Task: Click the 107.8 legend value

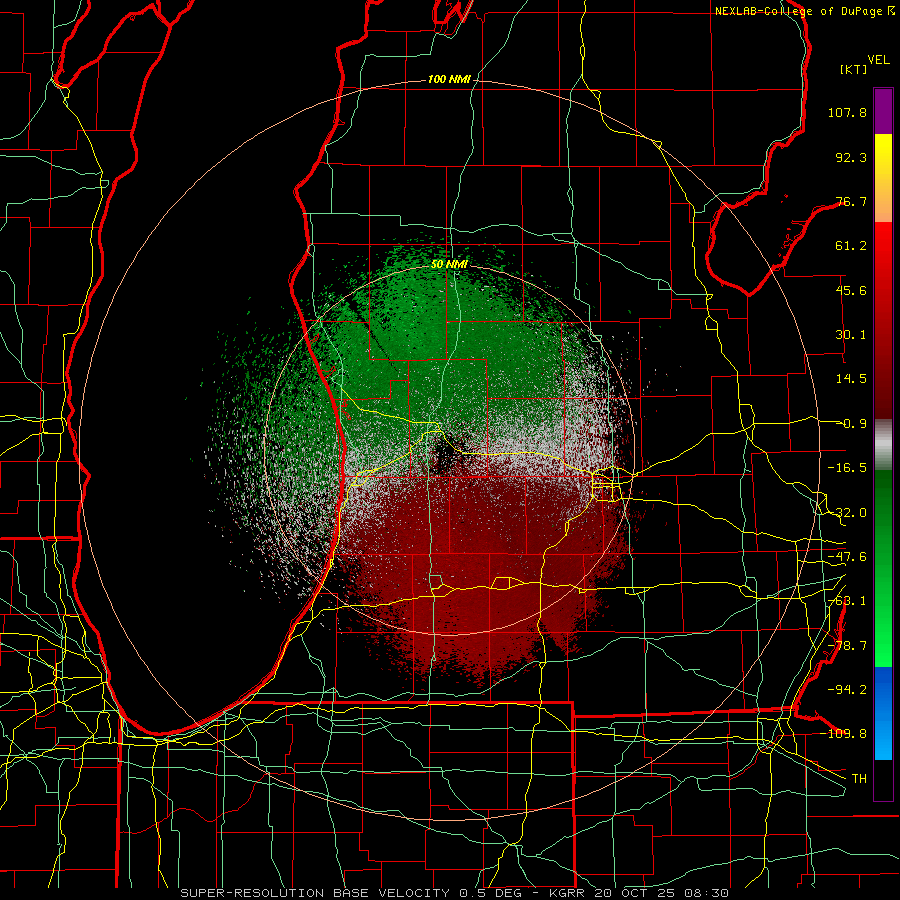Action: 847,112
